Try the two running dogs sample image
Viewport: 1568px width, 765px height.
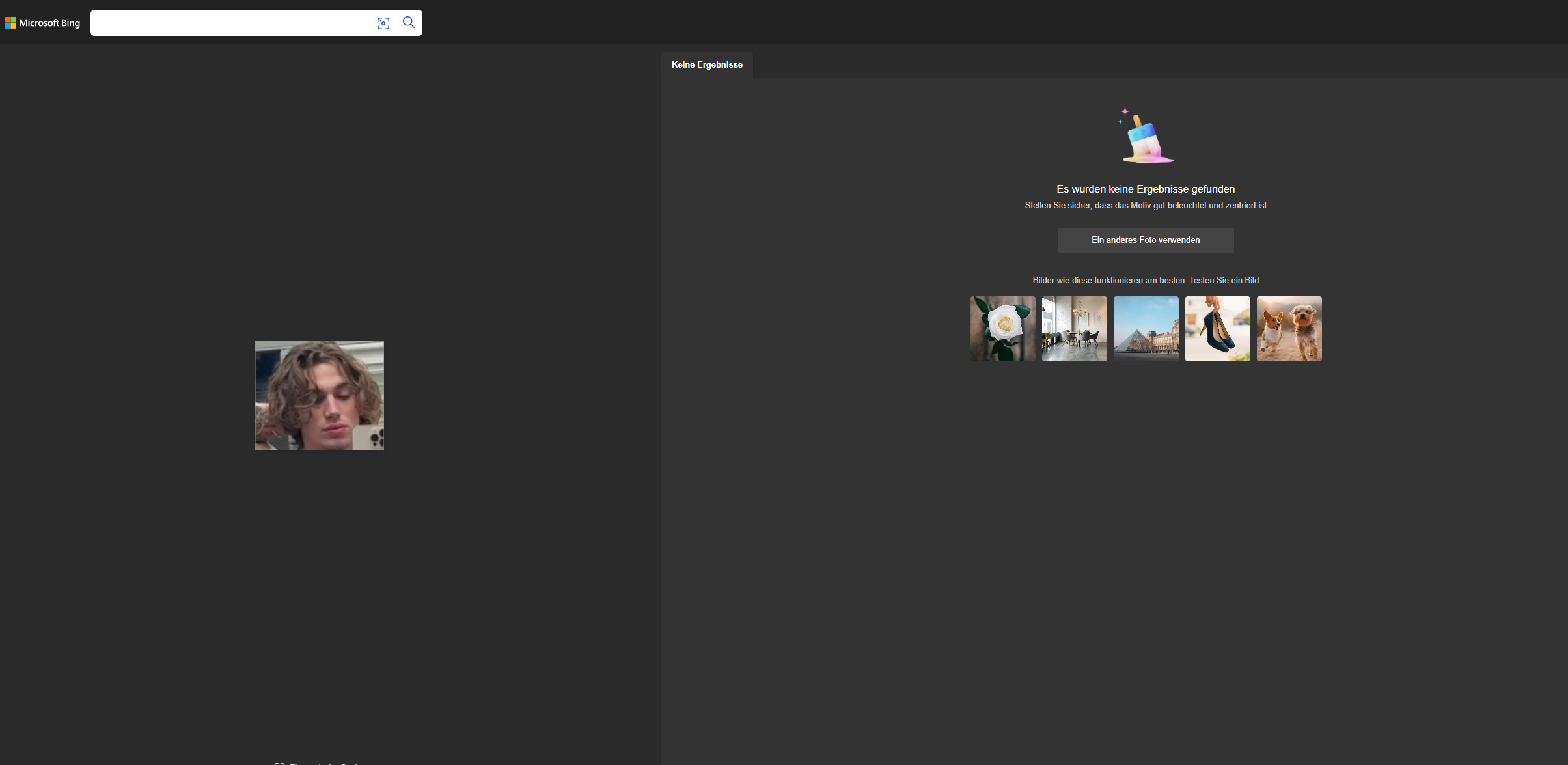1289,329
